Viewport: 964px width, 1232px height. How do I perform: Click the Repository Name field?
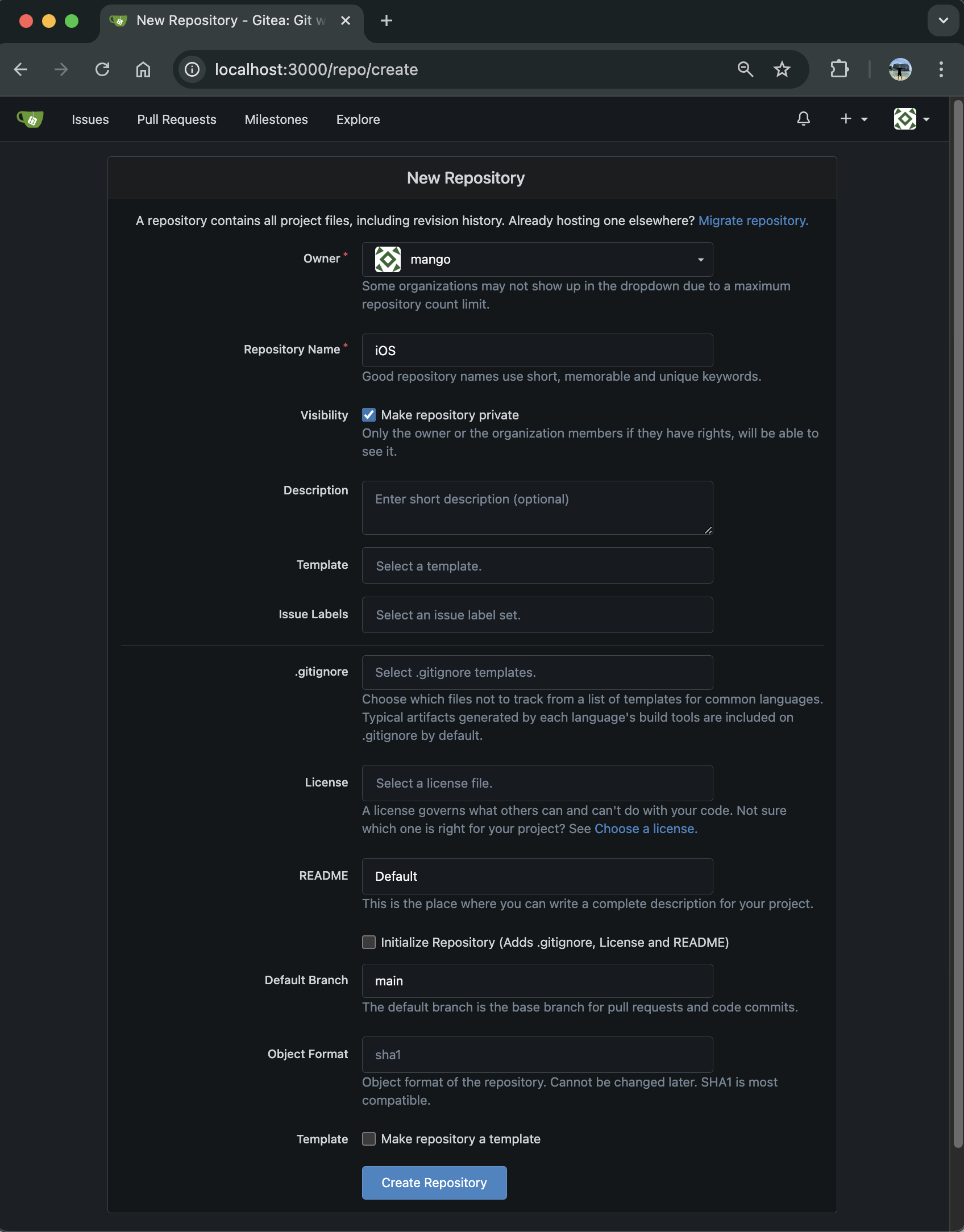coord(537,351)
